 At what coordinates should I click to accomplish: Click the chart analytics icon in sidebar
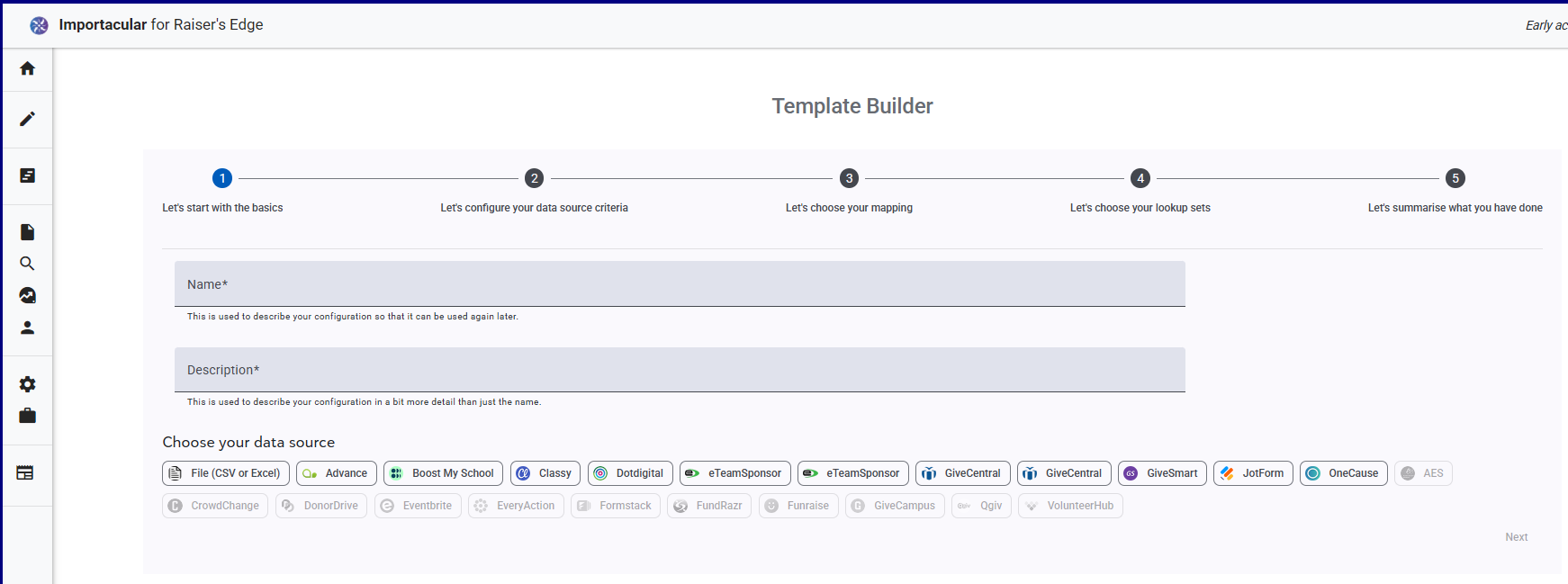tap(28, 295)
